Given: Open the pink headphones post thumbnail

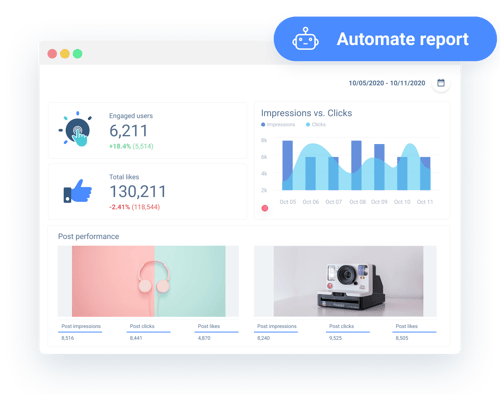Looking at the screenshot, I should pyautogui.click(x=149, y=281).
